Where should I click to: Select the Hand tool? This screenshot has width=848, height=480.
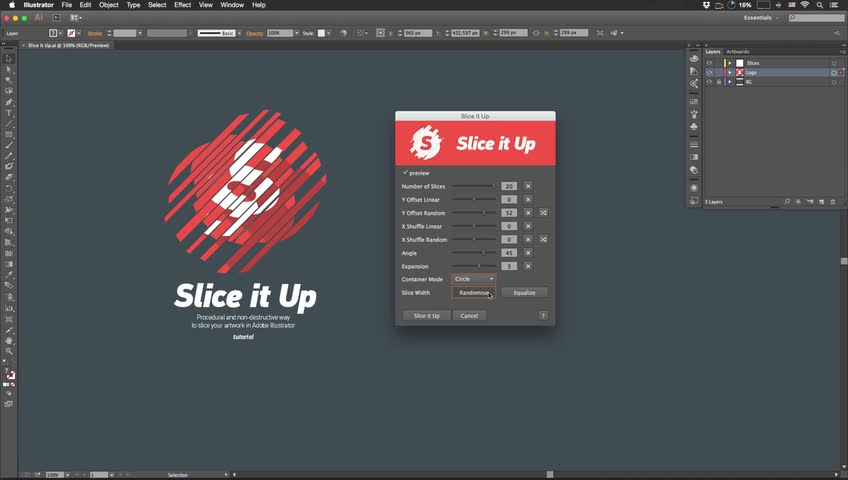(x=9, y=341)
